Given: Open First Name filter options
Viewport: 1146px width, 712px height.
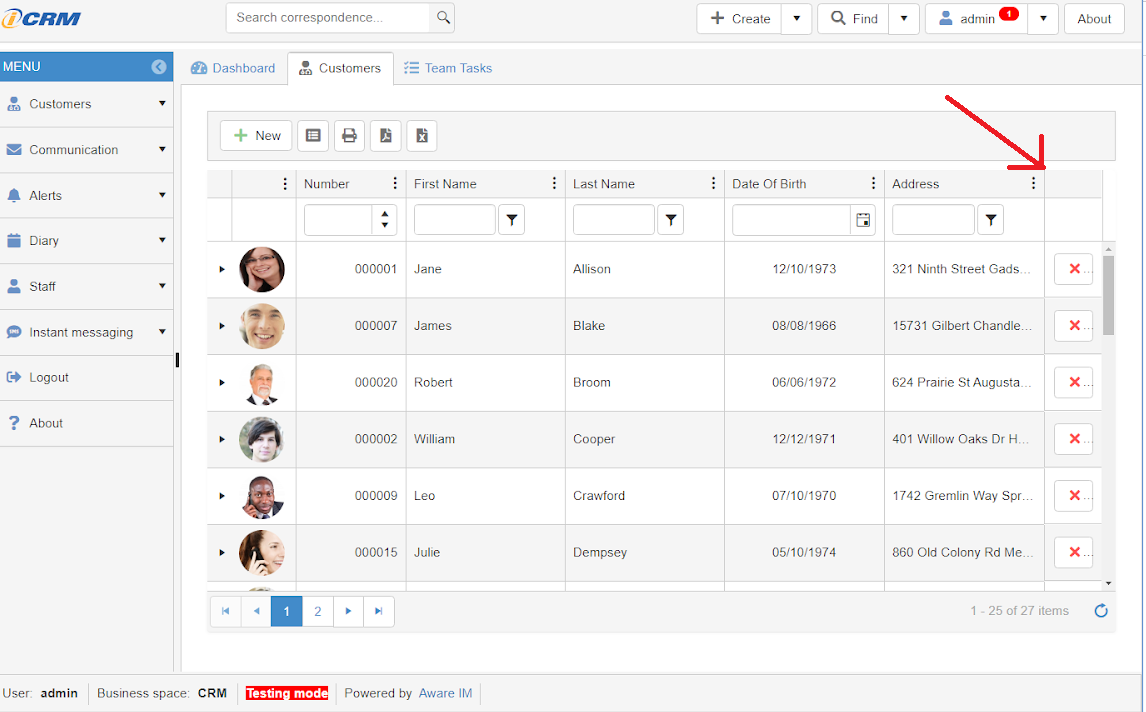Looking at the screenshot, I should 512,219.
